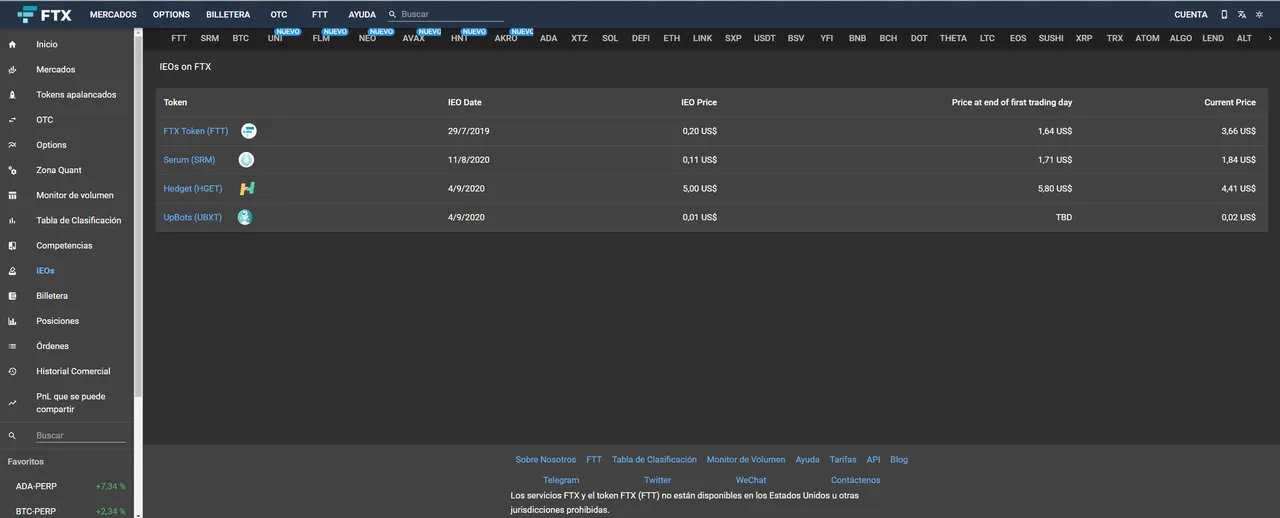Click the Buscar search field in top bar
Screen dimensions: 1280x518
coord(452,15)
